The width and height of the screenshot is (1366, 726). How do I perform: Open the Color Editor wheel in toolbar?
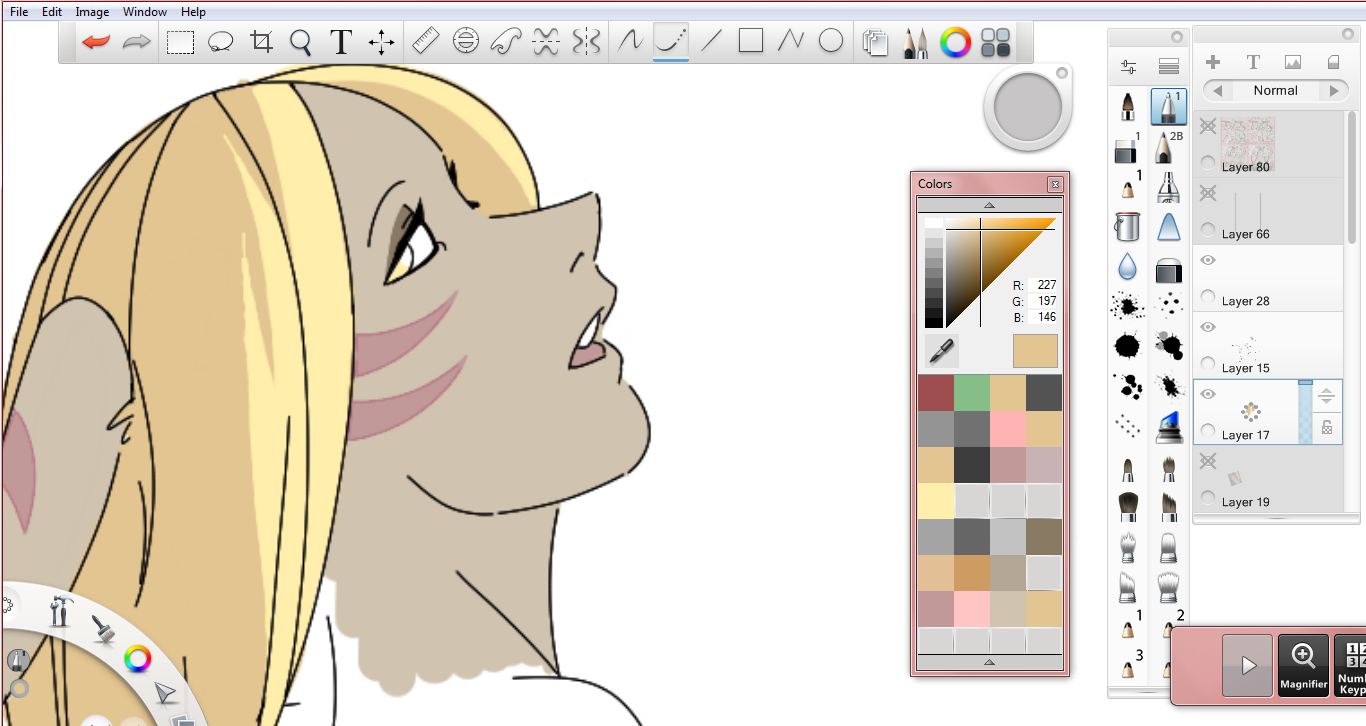[x=956, y=42]
